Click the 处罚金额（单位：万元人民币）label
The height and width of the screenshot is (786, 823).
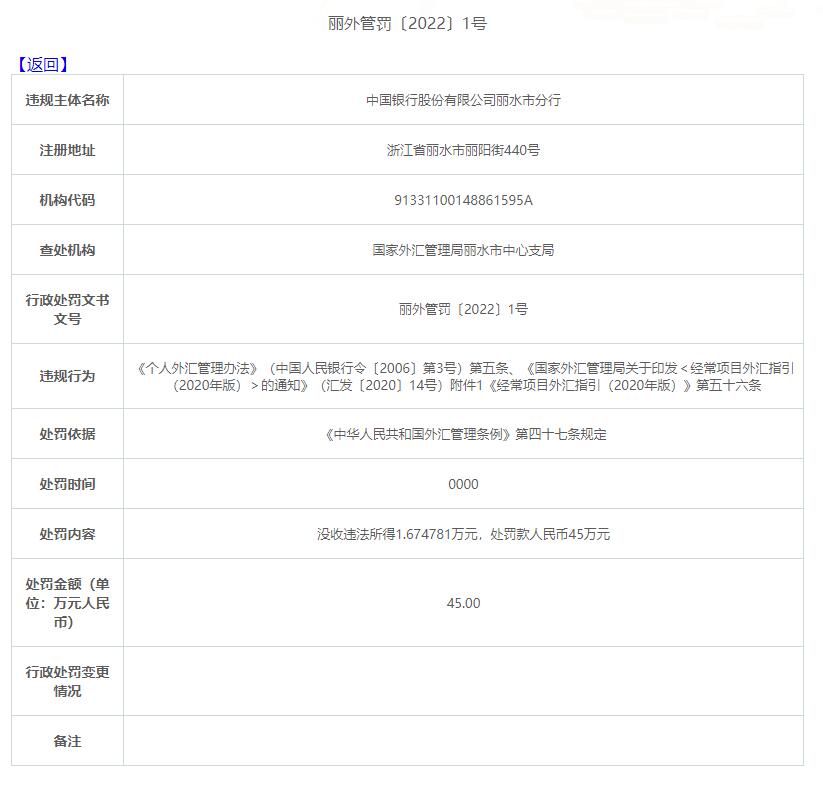[66, 603]
